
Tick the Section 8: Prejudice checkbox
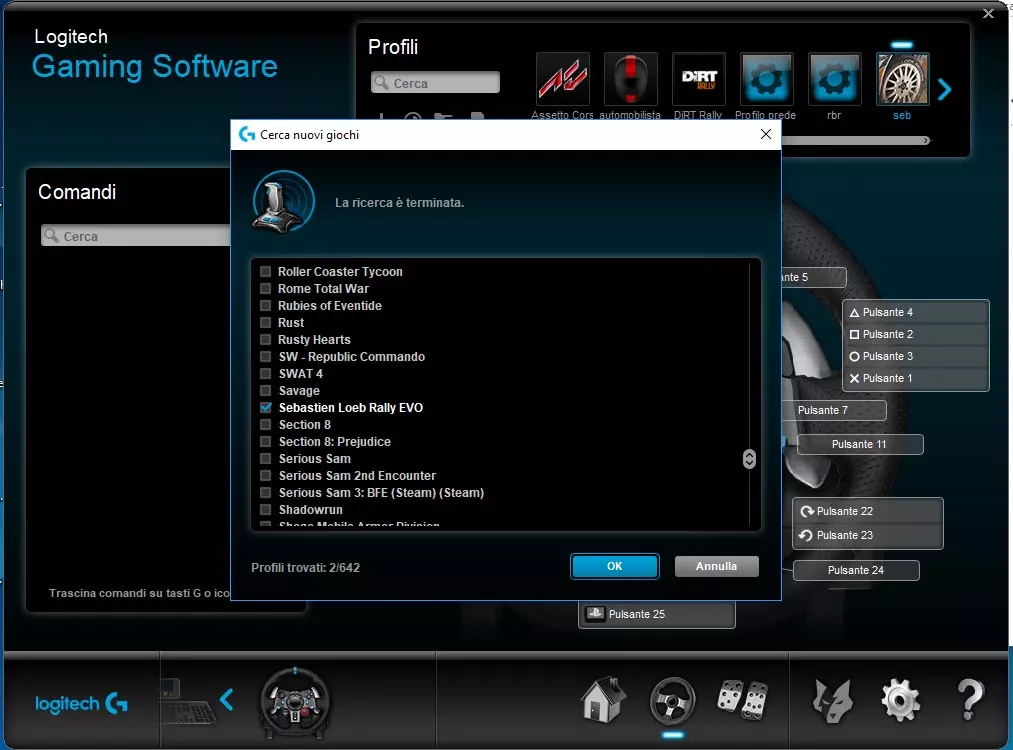266,441
